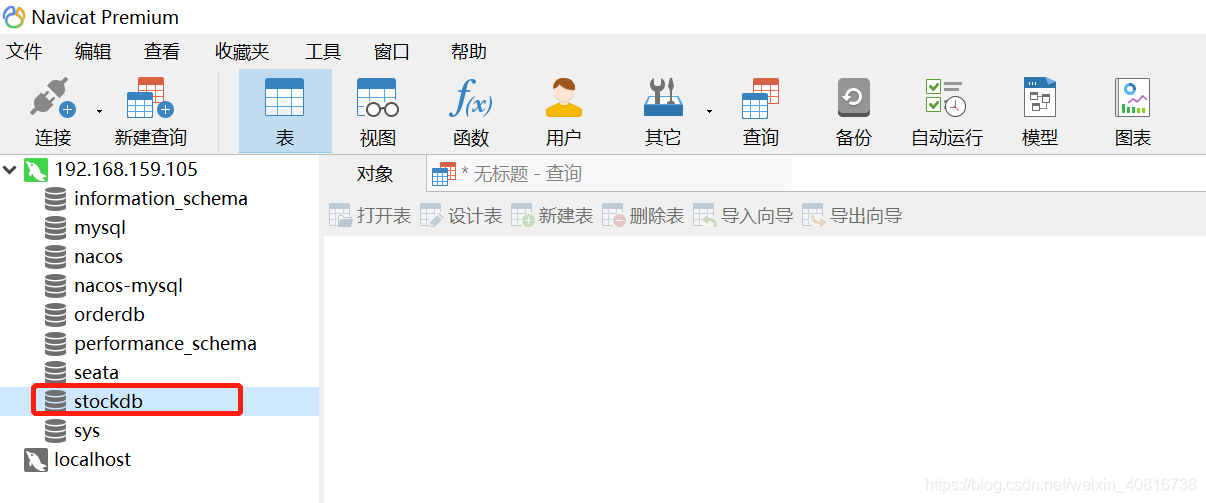Open the 视图 (View) toolbar icon
1206x503 pixels.
coord(378,99)
